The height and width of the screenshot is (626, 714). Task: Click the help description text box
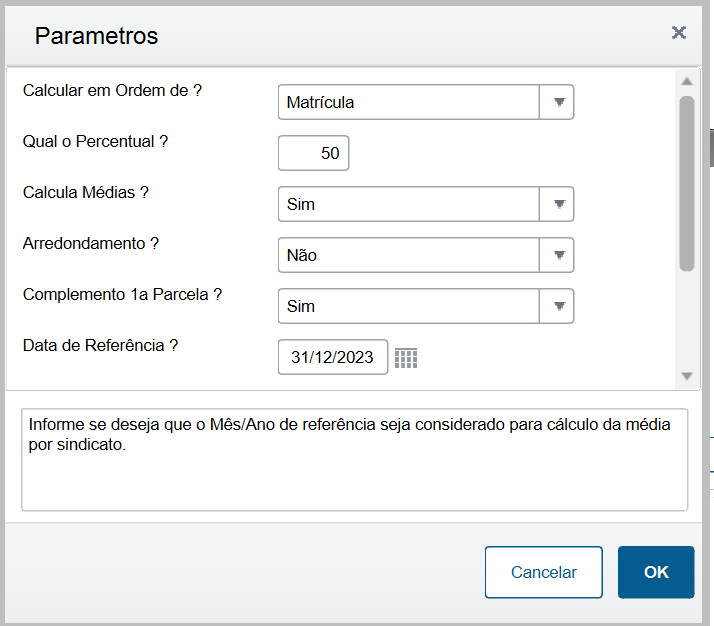pyautogui.click(x=355, y=460)
